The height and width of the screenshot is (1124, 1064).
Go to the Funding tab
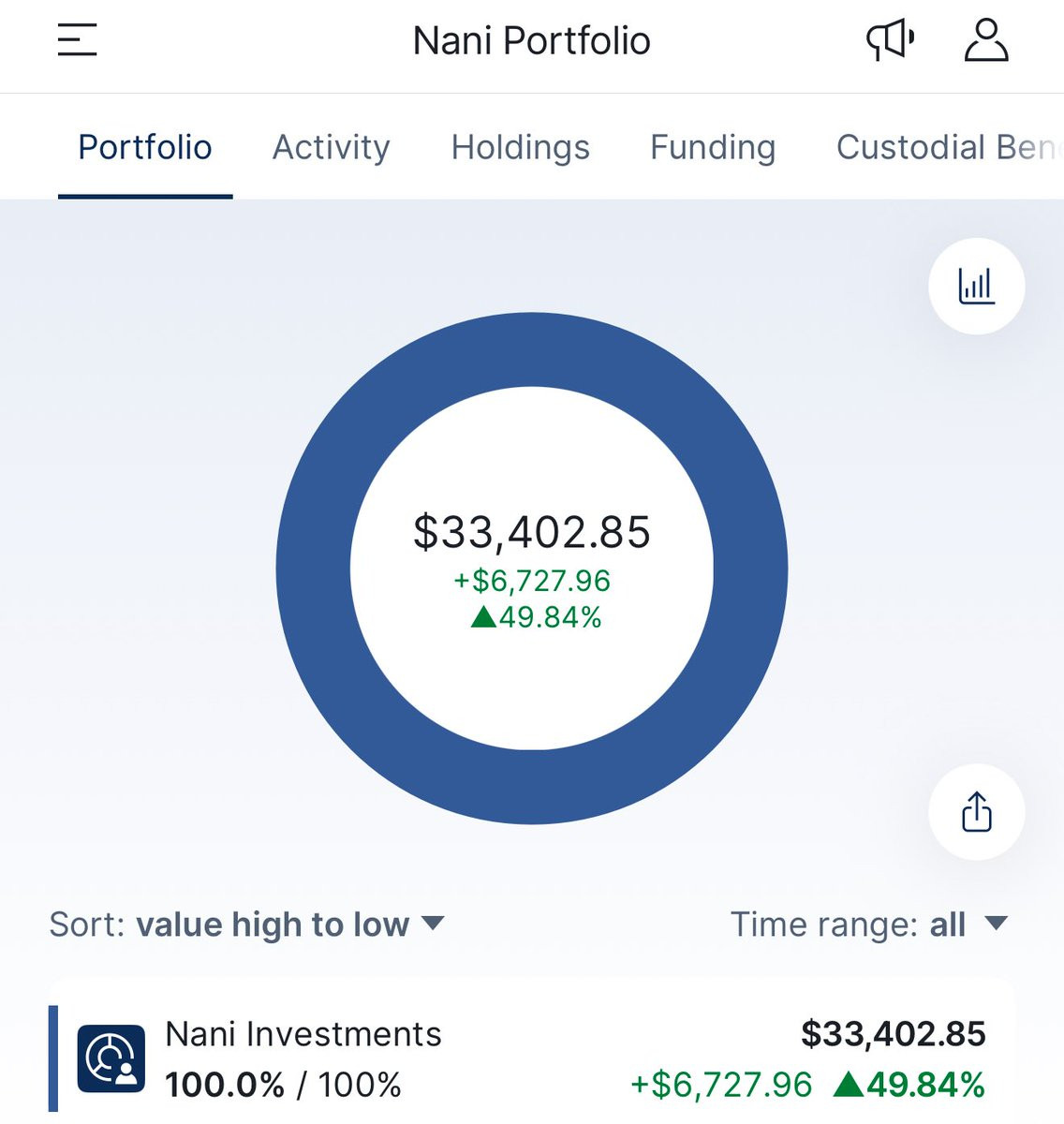point(713,147)
